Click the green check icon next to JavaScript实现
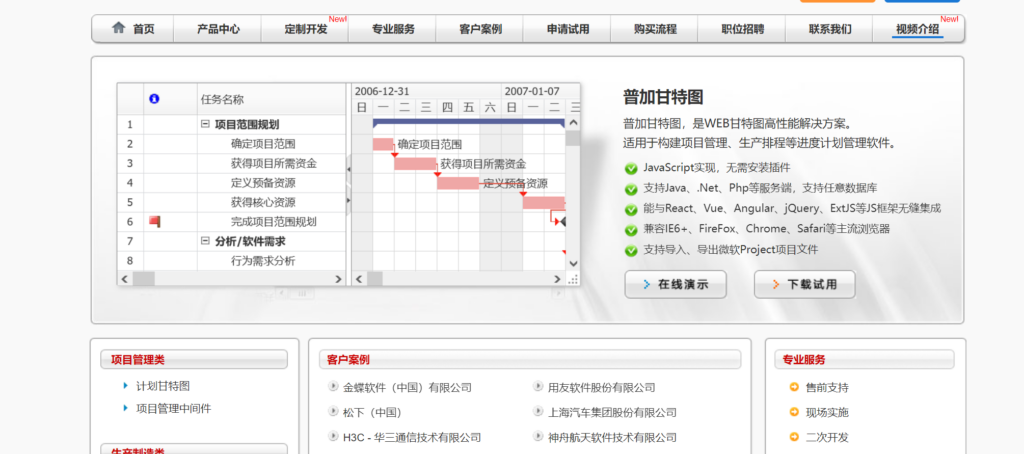 pyautogui.click(x=631, y=168)
